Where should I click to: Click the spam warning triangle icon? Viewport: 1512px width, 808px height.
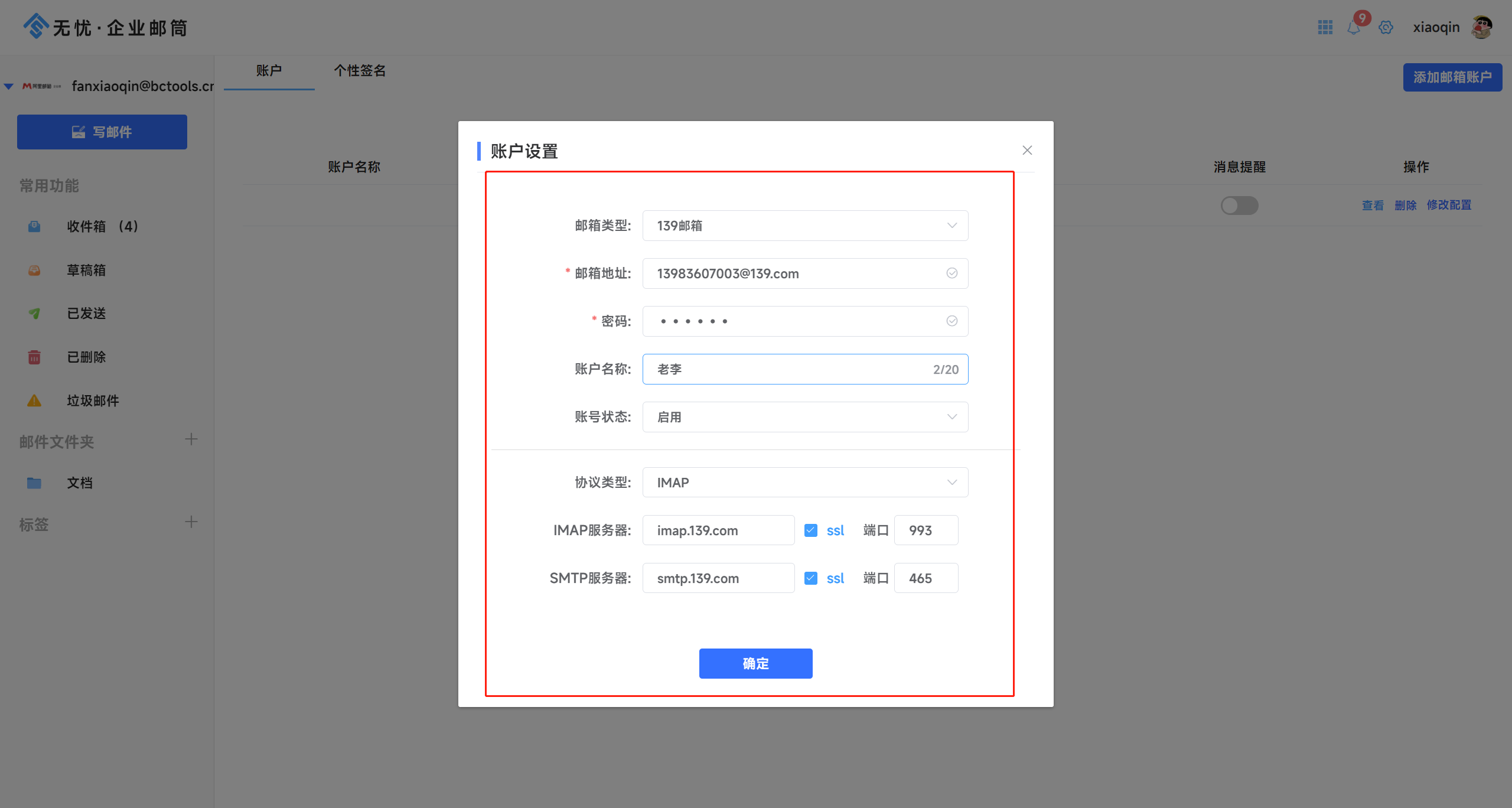(34, 400)
